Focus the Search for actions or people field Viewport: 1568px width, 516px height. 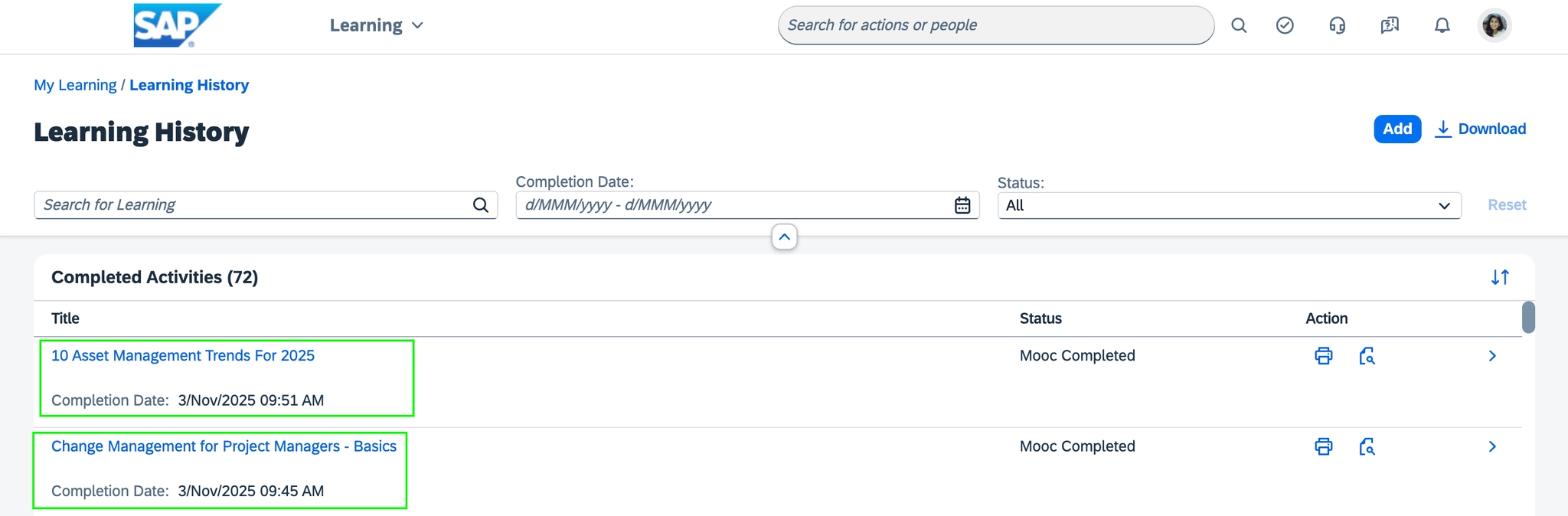click(x=995, y=25)
